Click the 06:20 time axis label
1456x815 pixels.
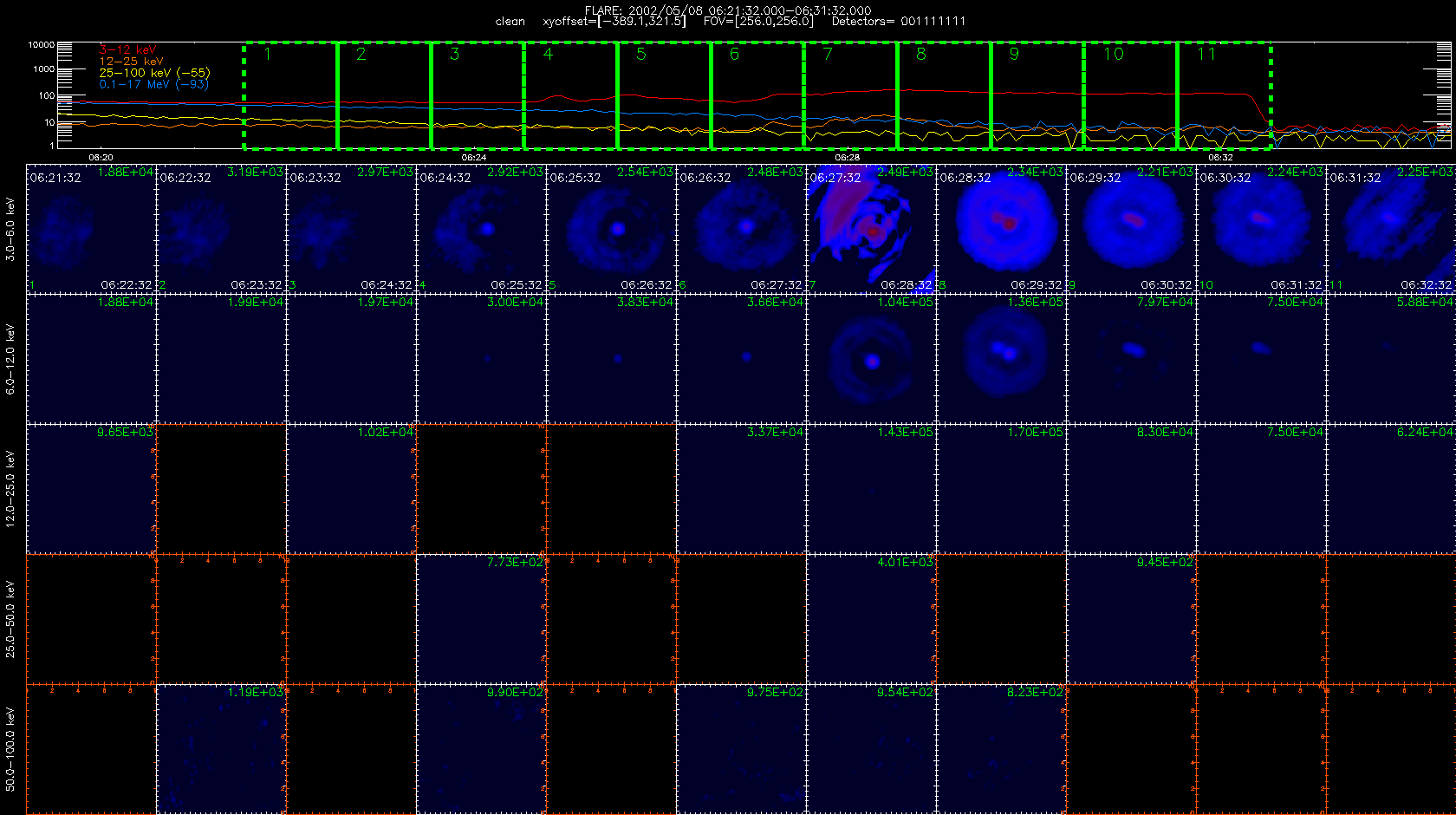pos(101,157)
